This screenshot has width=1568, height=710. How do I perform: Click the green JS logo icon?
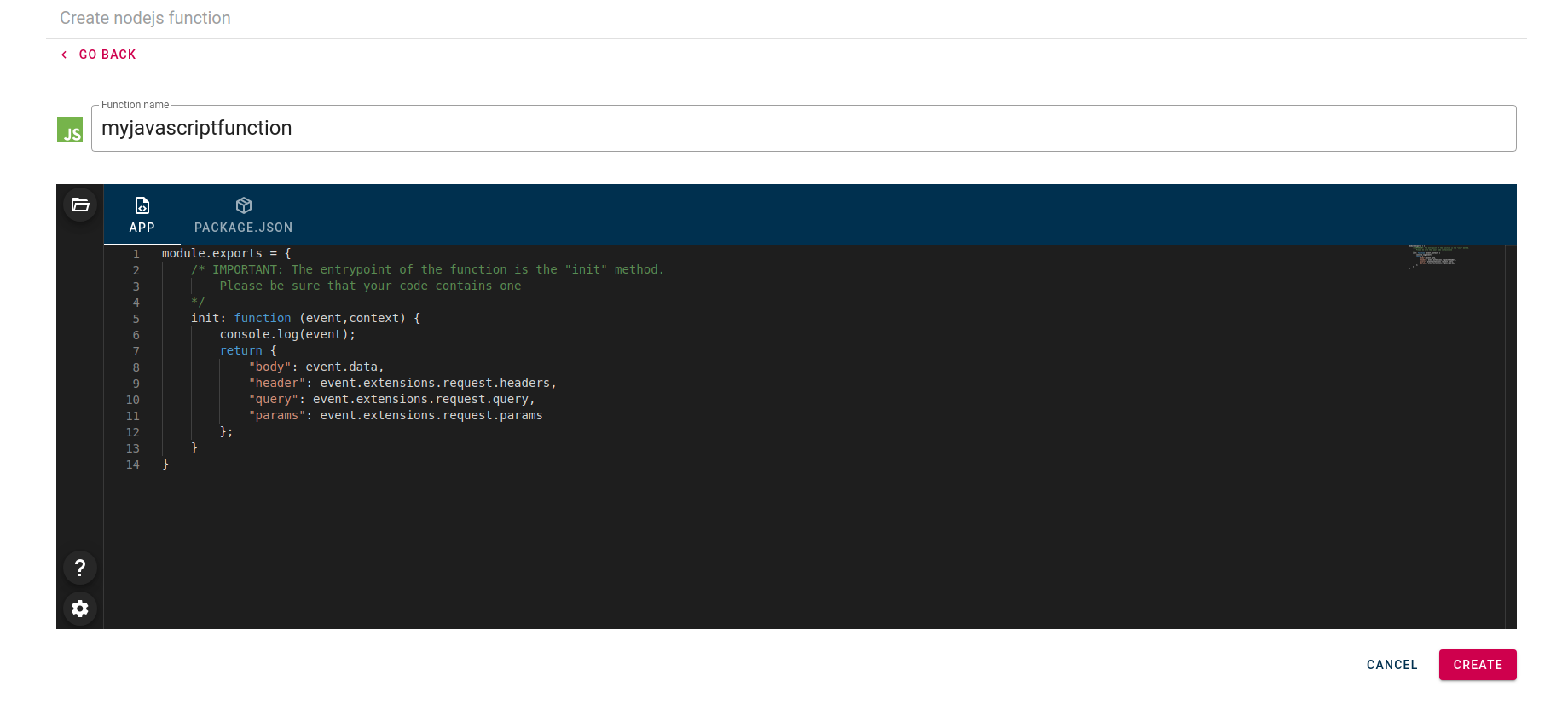tap(70, 130)
